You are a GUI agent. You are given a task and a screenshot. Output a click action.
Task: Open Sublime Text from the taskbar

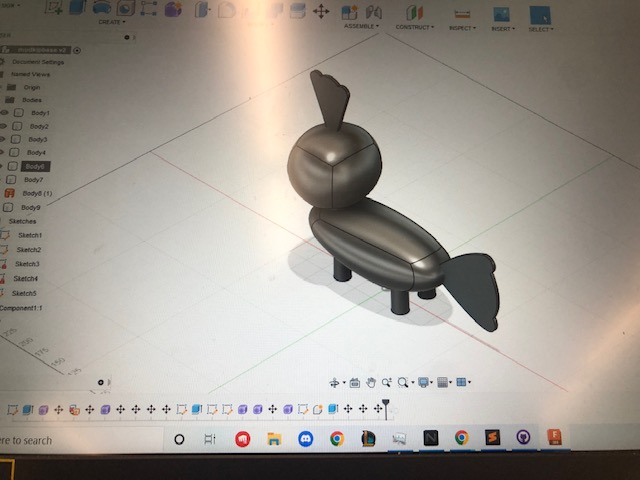pos(493,438)
